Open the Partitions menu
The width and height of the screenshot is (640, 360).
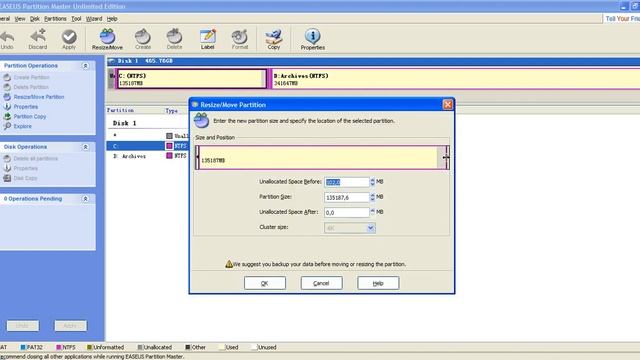(x=55, y=19)
